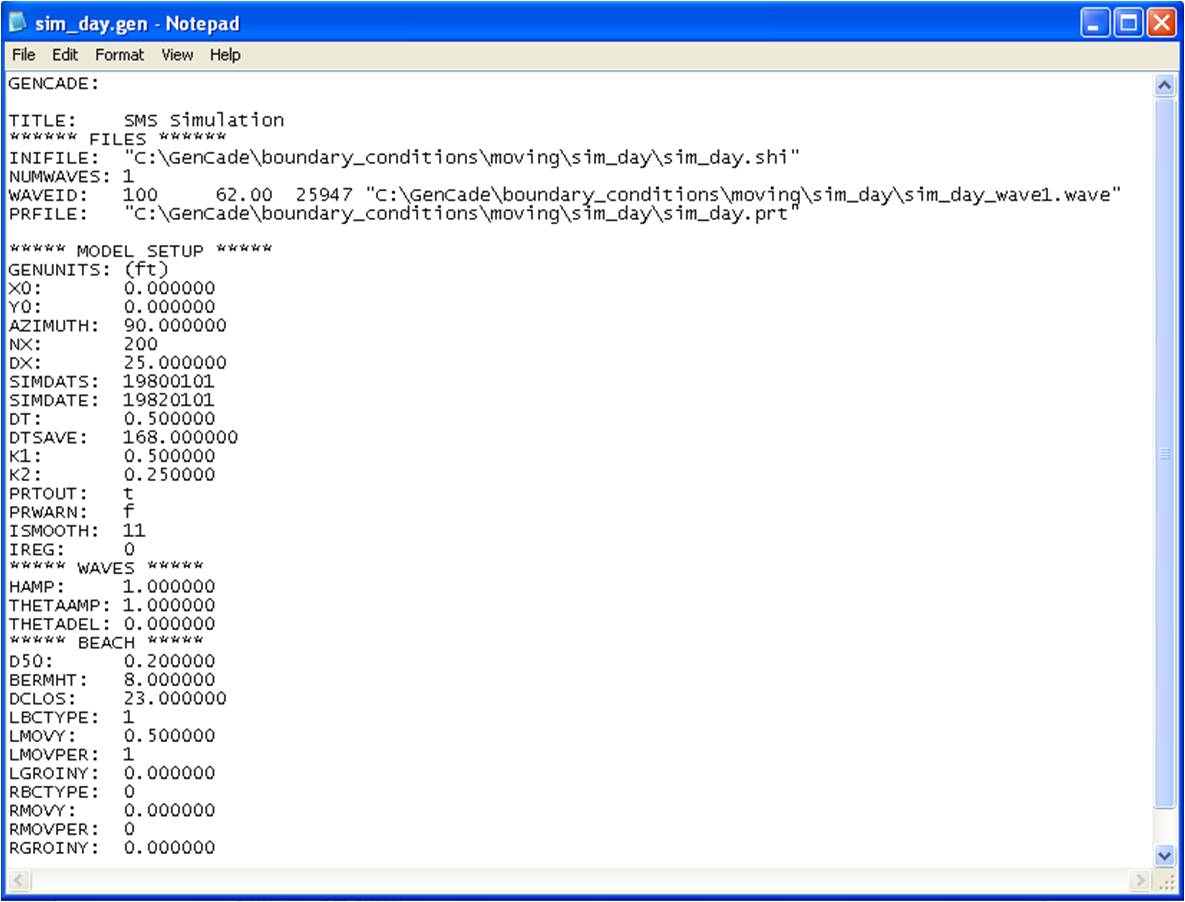The width and height of the screenshot is (1185, 902).
Task: Click the IREG: 0 value
Action: click(x=129, y=549)
